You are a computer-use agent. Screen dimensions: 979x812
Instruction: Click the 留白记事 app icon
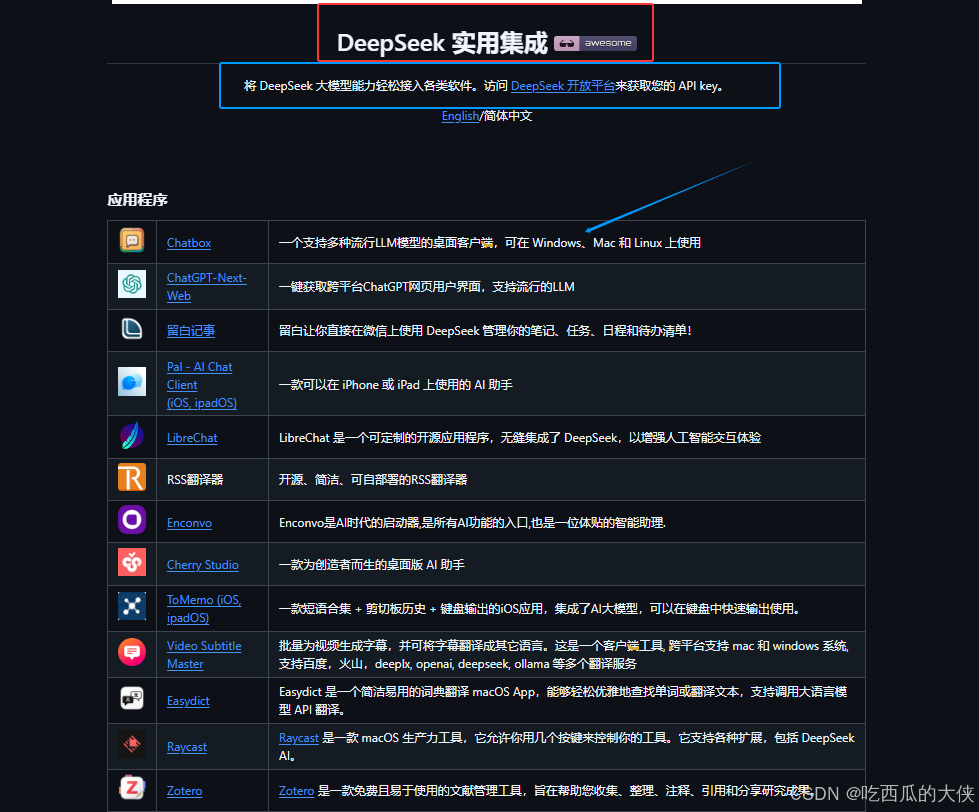(132, 328)
